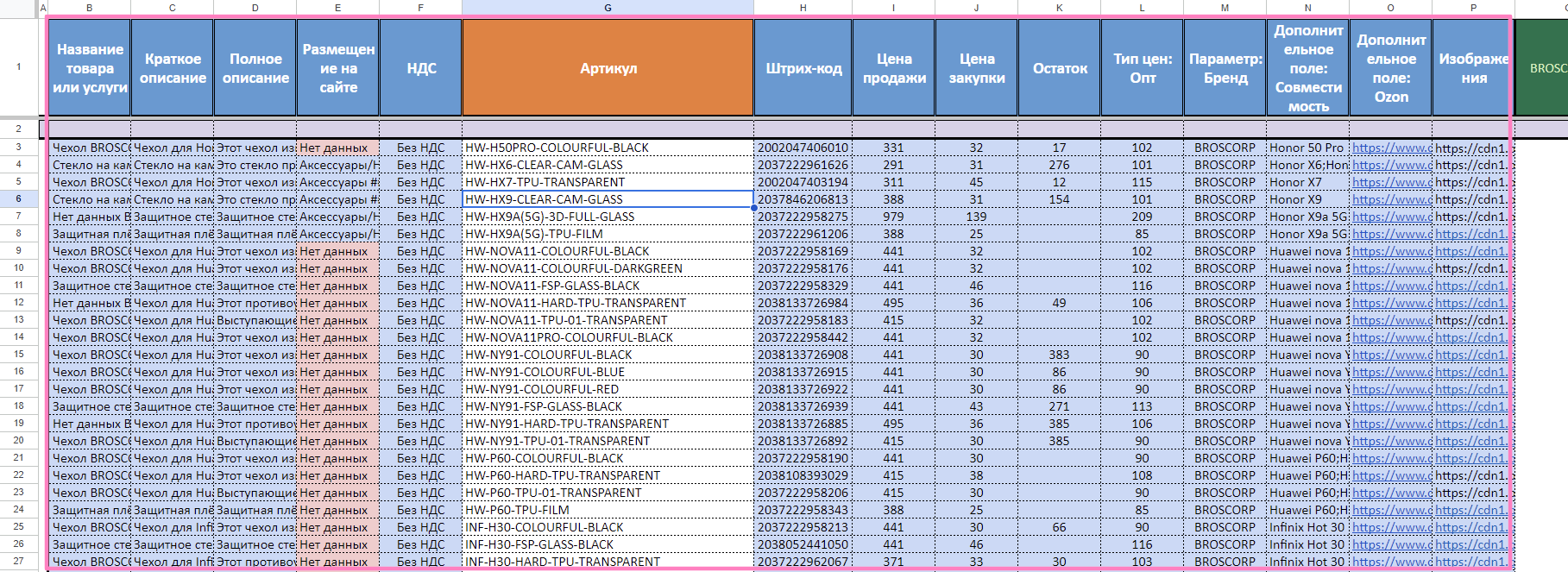Click the Тип цен: Опт header
The height and width of the screenshot is (572, 1568).
tap(1142, 68)
